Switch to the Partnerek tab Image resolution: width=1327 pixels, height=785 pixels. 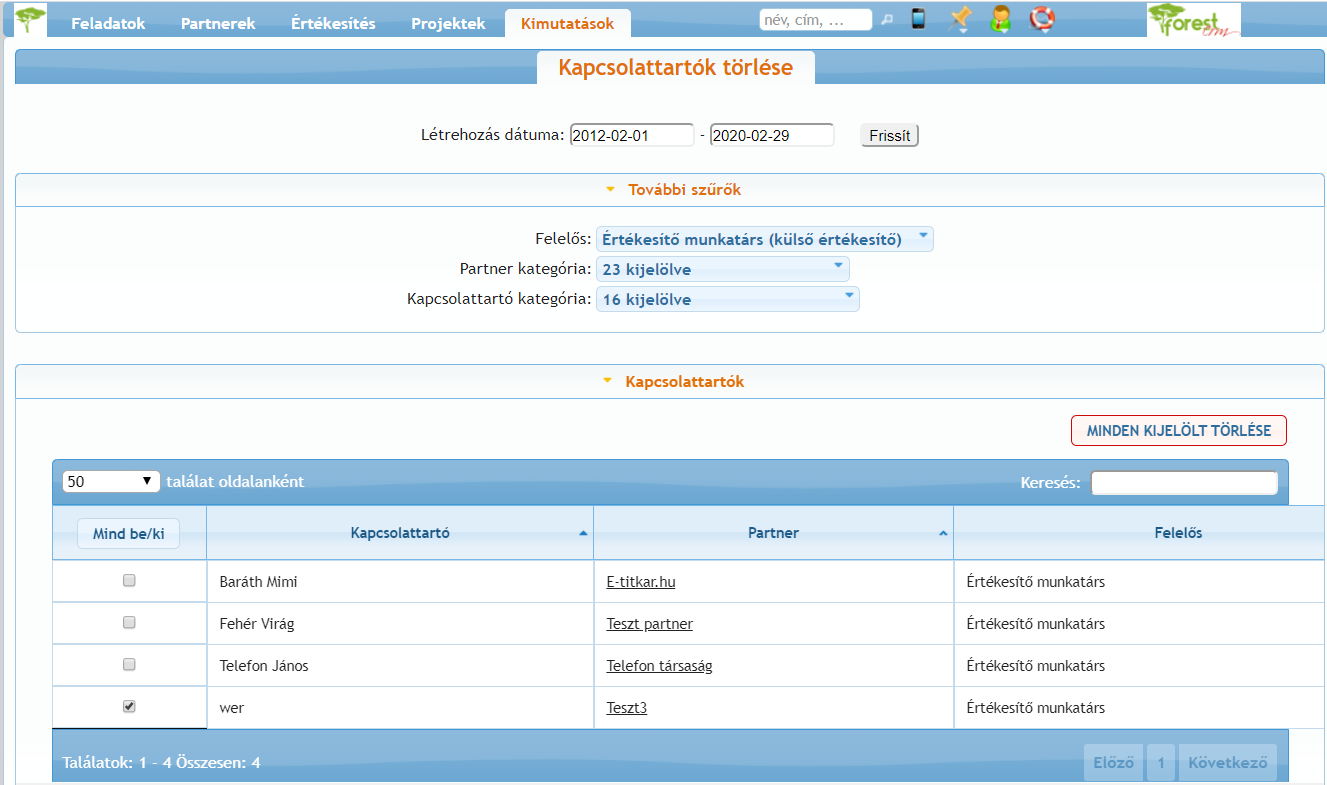[x=218, y=24]
